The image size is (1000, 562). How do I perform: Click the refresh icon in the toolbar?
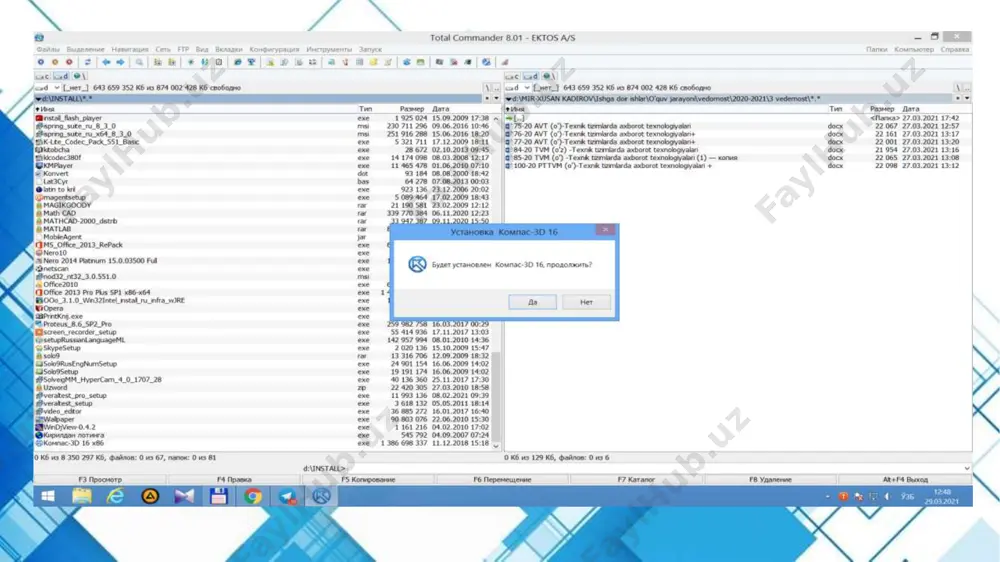point(87,62)
